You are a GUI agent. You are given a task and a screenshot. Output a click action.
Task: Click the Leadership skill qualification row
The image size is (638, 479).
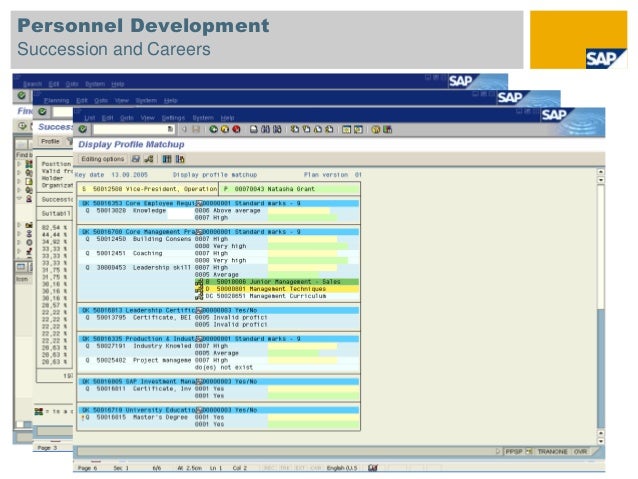(218, 267)
